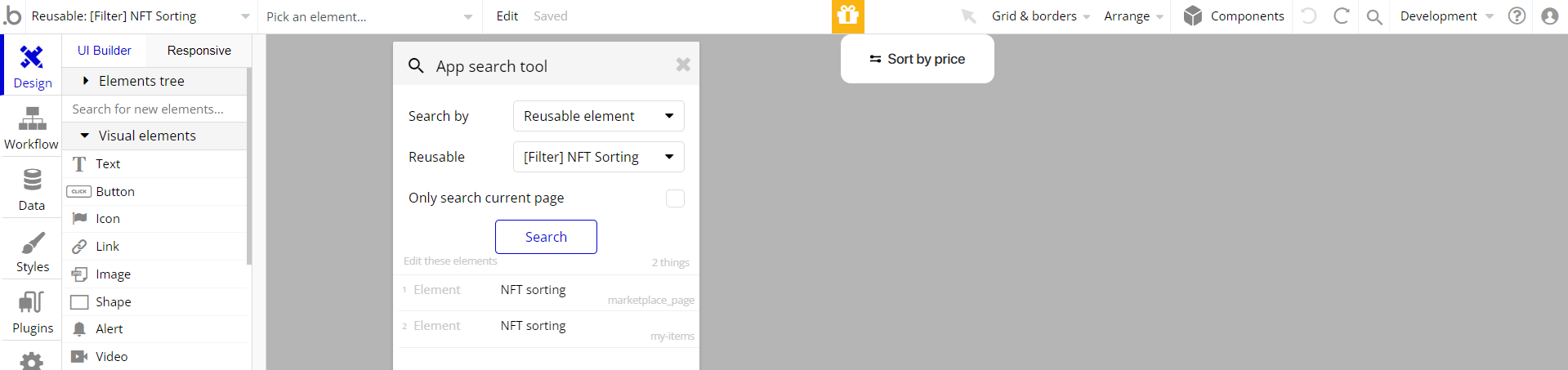Click the Search for new elements field

[x=154, y=109]
